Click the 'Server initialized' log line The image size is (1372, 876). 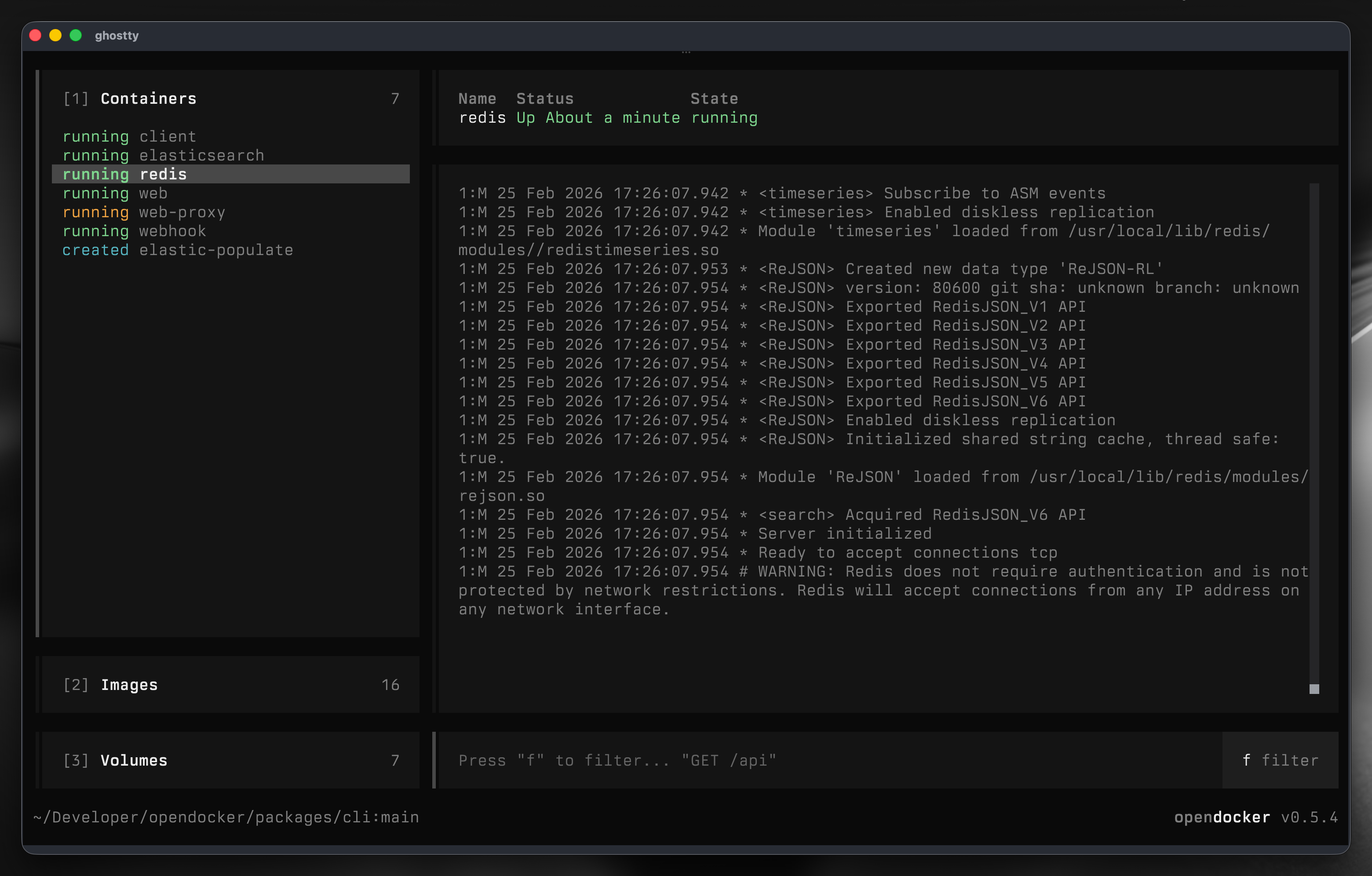(x=695, y=533)
